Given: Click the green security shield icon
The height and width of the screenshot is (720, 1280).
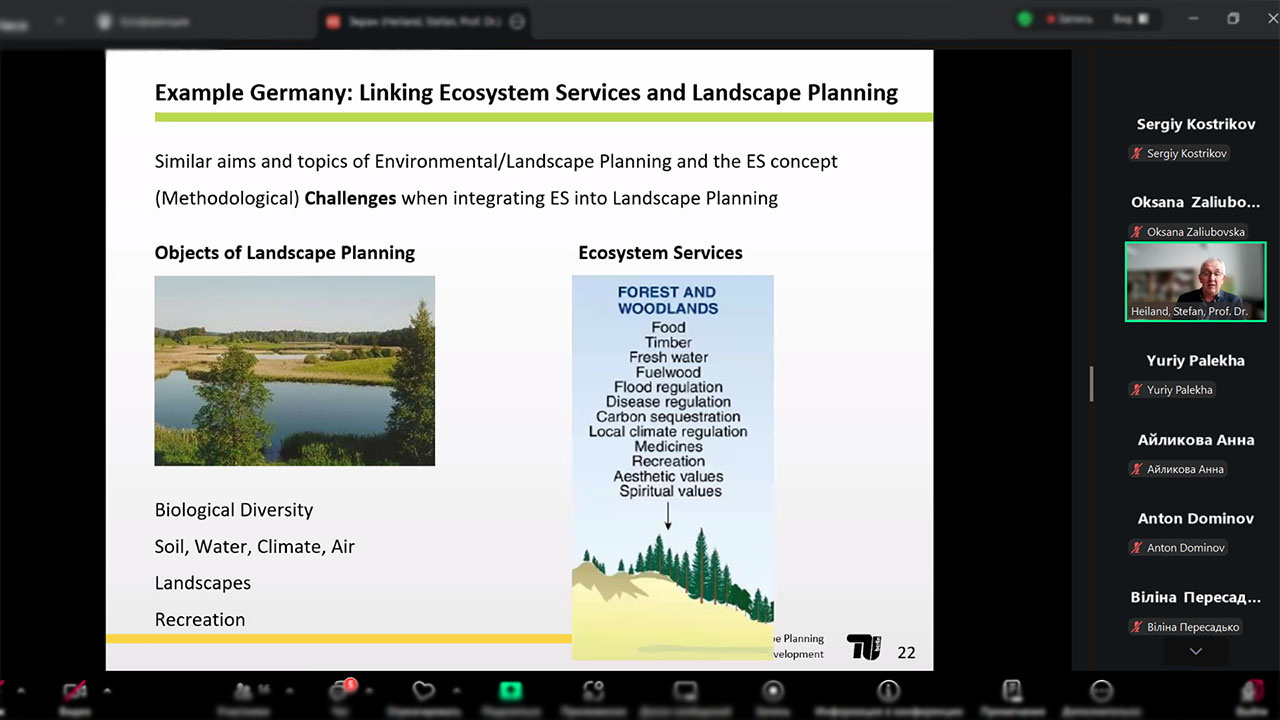Looking at the screenshot, I should point(1025,19).
